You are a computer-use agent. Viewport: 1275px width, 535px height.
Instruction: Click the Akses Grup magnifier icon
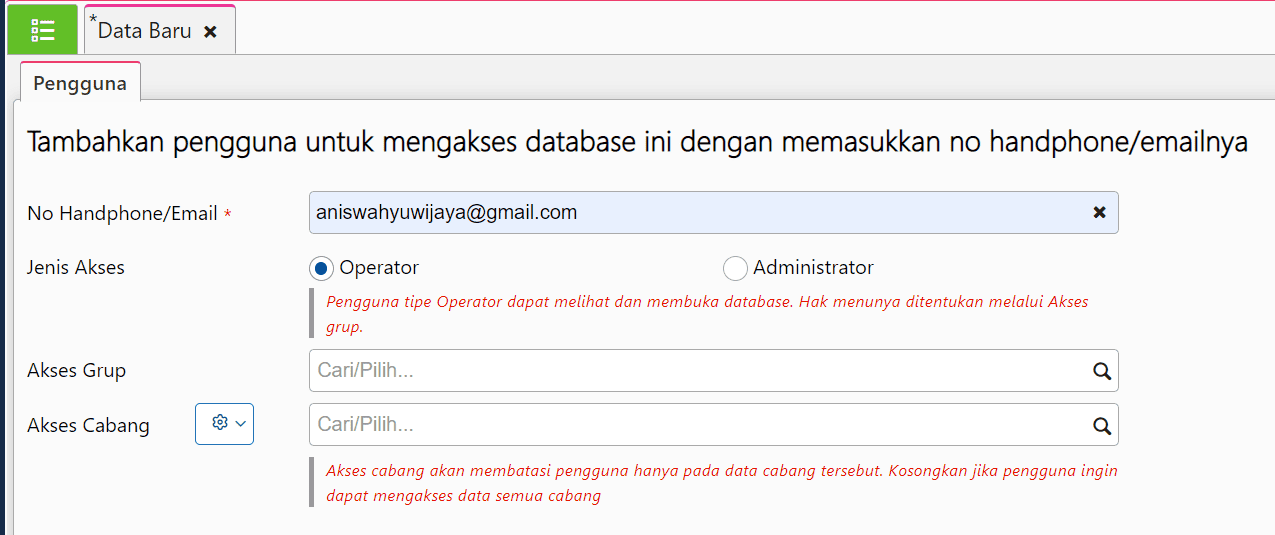(1102, 371)
